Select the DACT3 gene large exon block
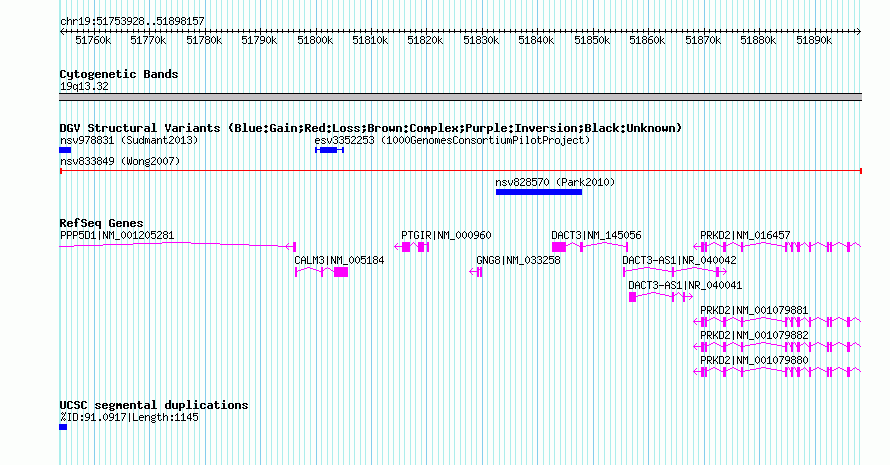This screenshot has height=465, width=890. tap(559, 247)
